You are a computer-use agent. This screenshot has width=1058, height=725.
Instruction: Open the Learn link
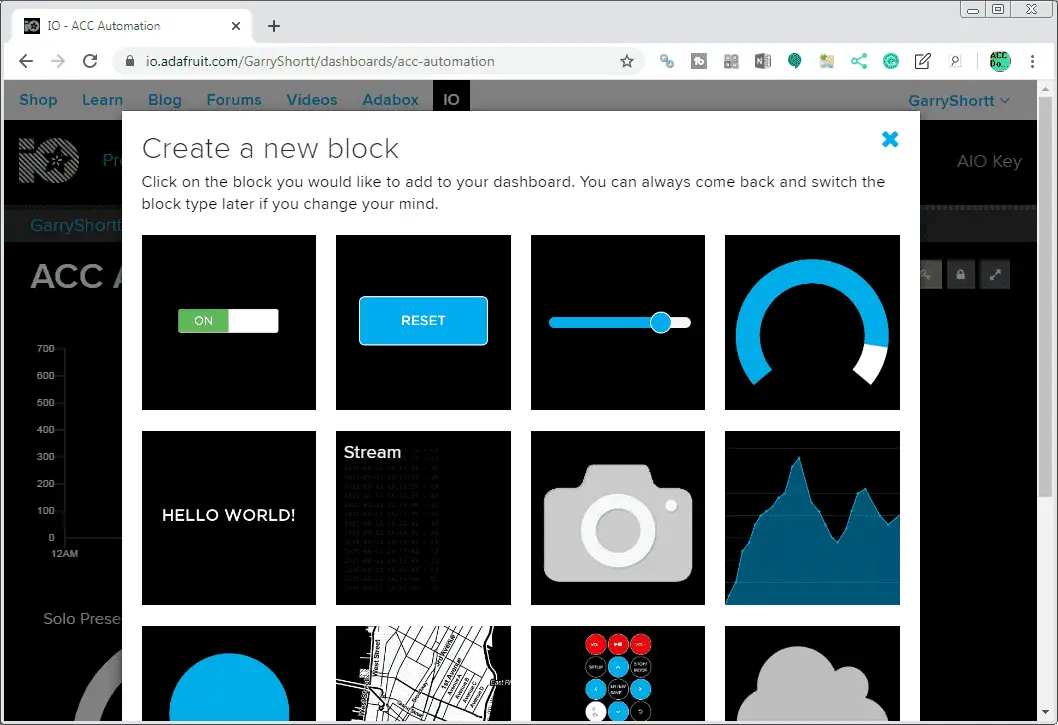click(103, 100)
